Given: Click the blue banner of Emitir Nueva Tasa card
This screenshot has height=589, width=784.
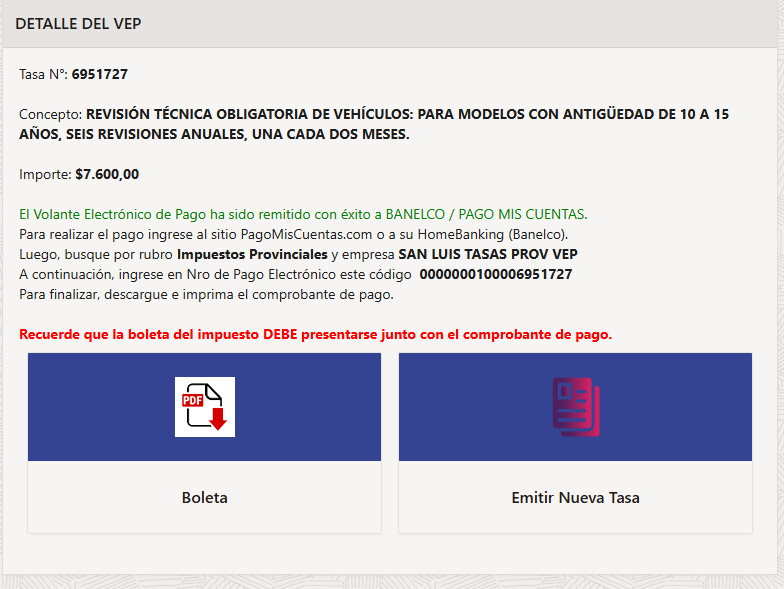Looking at the screenshot, I should click(x=576, y=406).
